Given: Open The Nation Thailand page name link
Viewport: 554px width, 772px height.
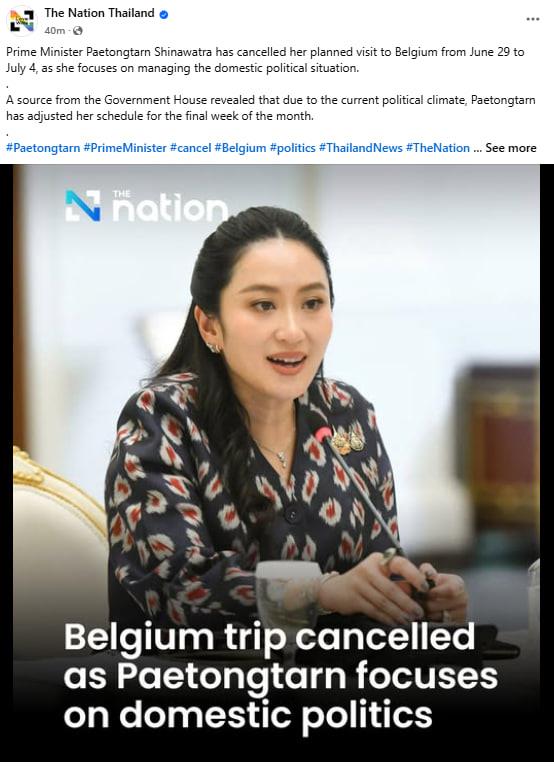Looking at the screenshot, I should pyautogui.click(x=99, y=13).
